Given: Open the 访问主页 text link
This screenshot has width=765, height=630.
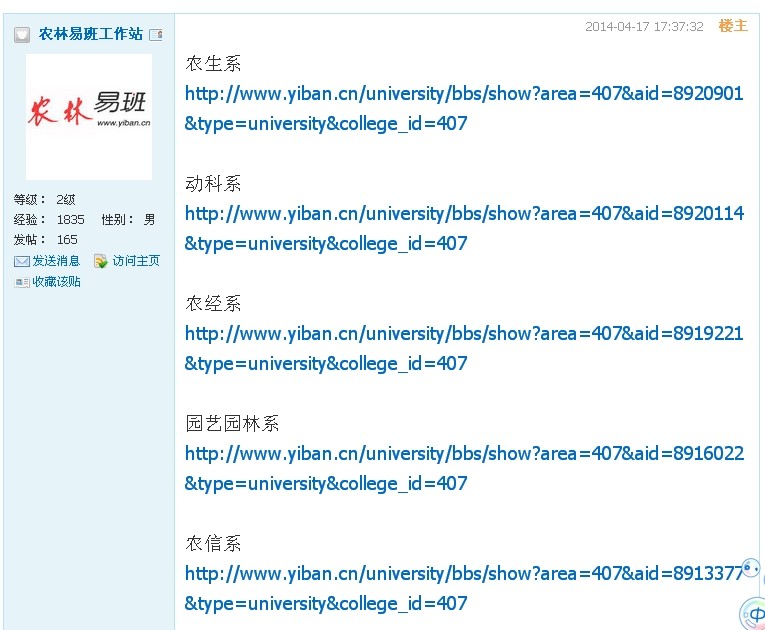Looking at the screenshot, I should (136, 261).
